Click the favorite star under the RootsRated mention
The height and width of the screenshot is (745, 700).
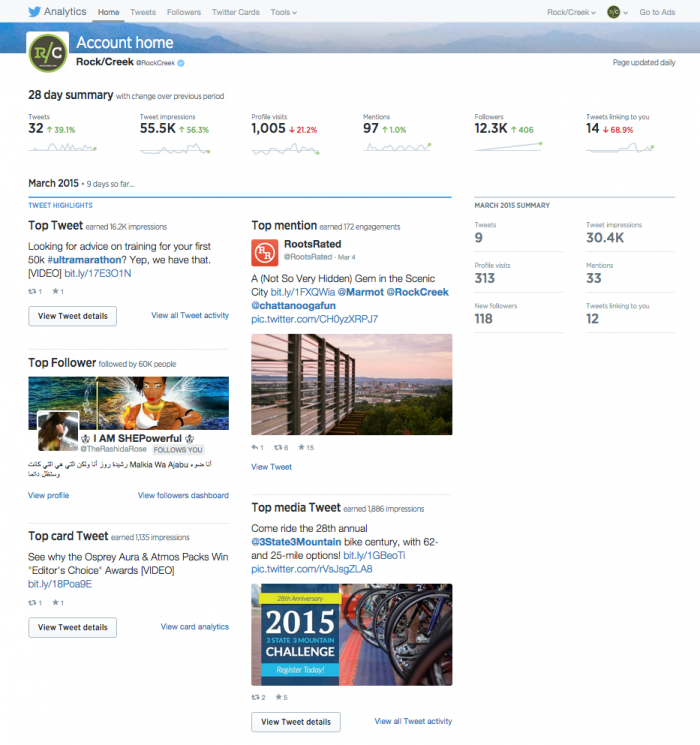[x=301, y=447]
